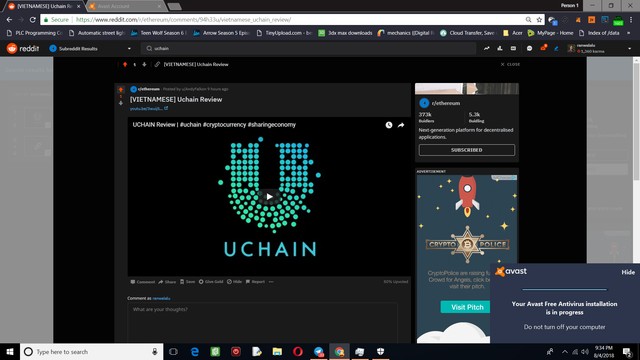The width and height of the screenshot is (640, 360).
Task: Click the Visit Pitch ad button
Action: click(x=467, y=307)
